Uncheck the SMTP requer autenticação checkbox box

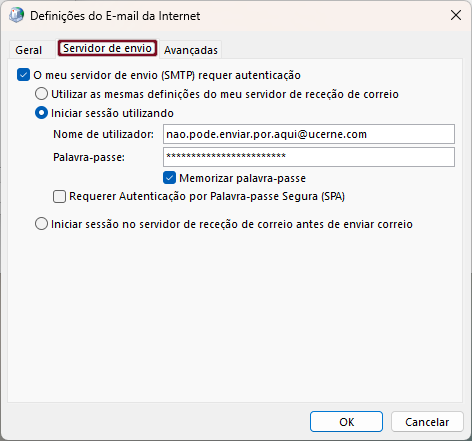(x=23, y=75)
